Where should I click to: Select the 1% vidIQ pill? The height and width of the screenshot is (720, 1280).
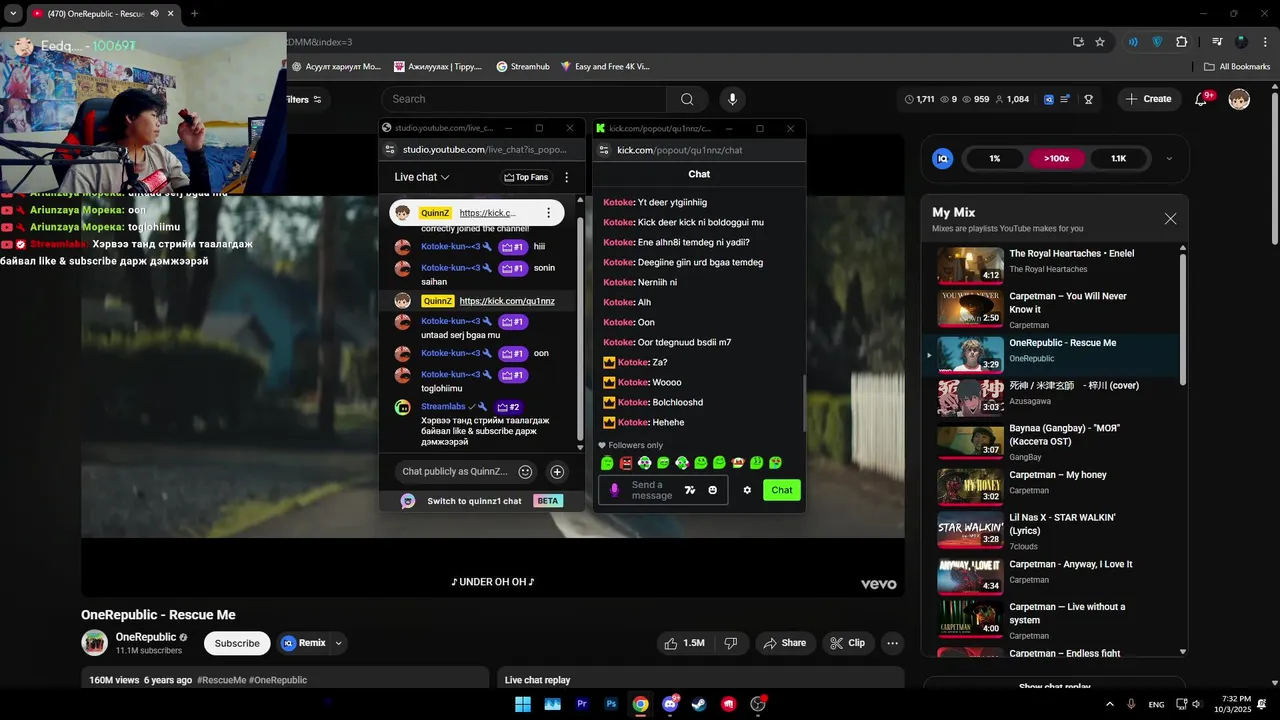coord(994,158)
